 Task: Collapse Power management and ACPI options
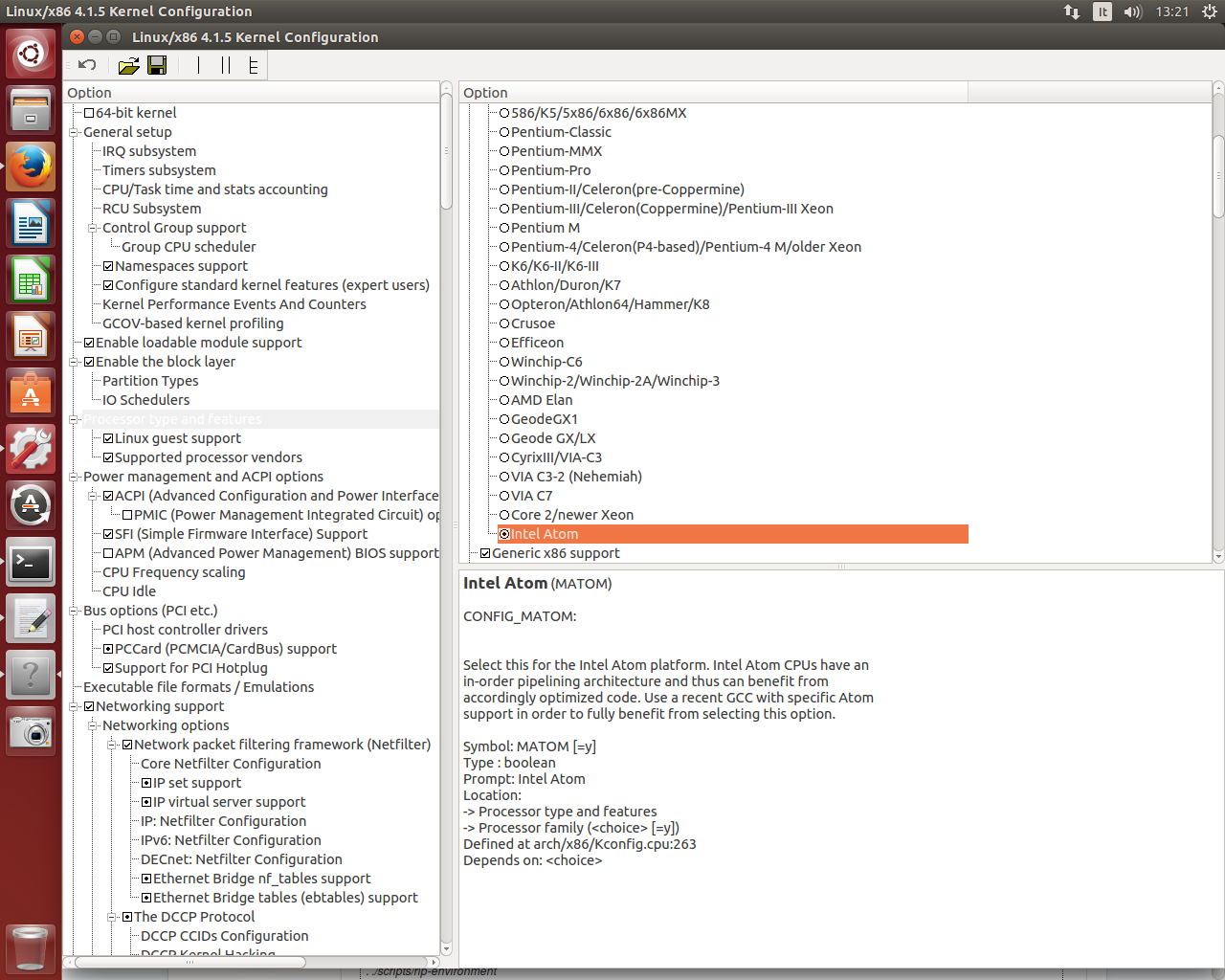74,477
